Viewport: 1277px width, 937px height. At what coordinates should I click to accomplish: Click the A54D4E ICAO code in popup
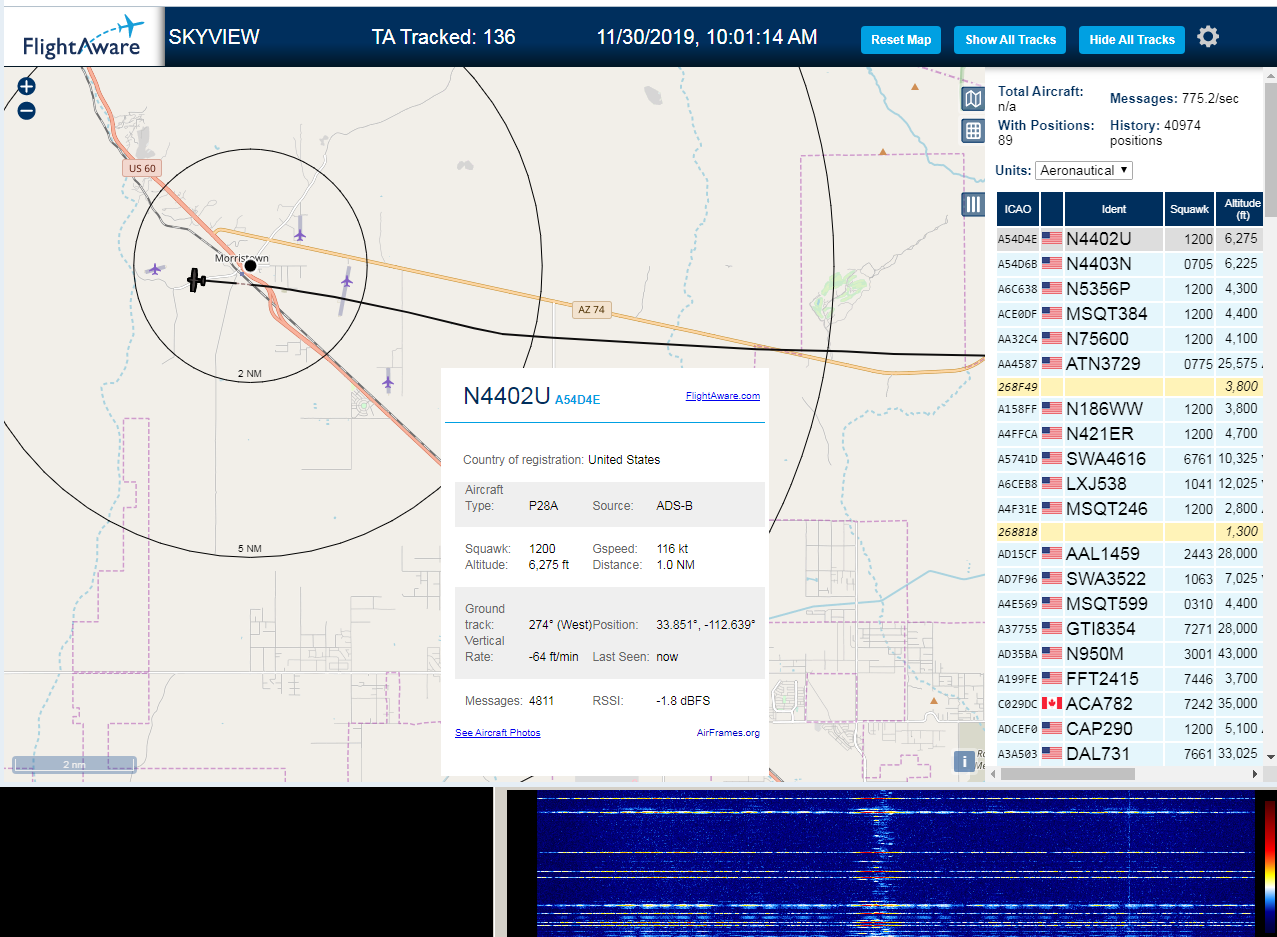(x=578, y=400)
